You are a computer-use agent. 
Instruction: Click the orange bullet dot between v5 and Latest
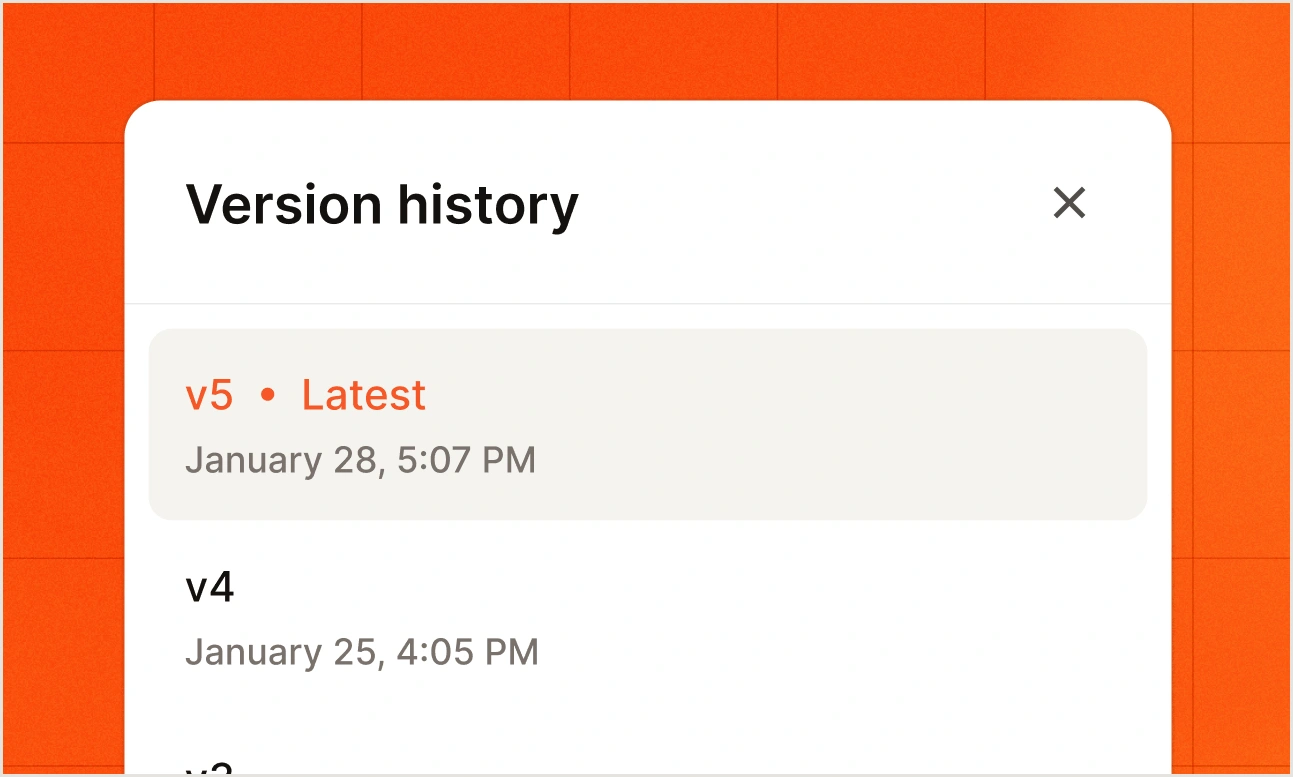tap(267, 396)
